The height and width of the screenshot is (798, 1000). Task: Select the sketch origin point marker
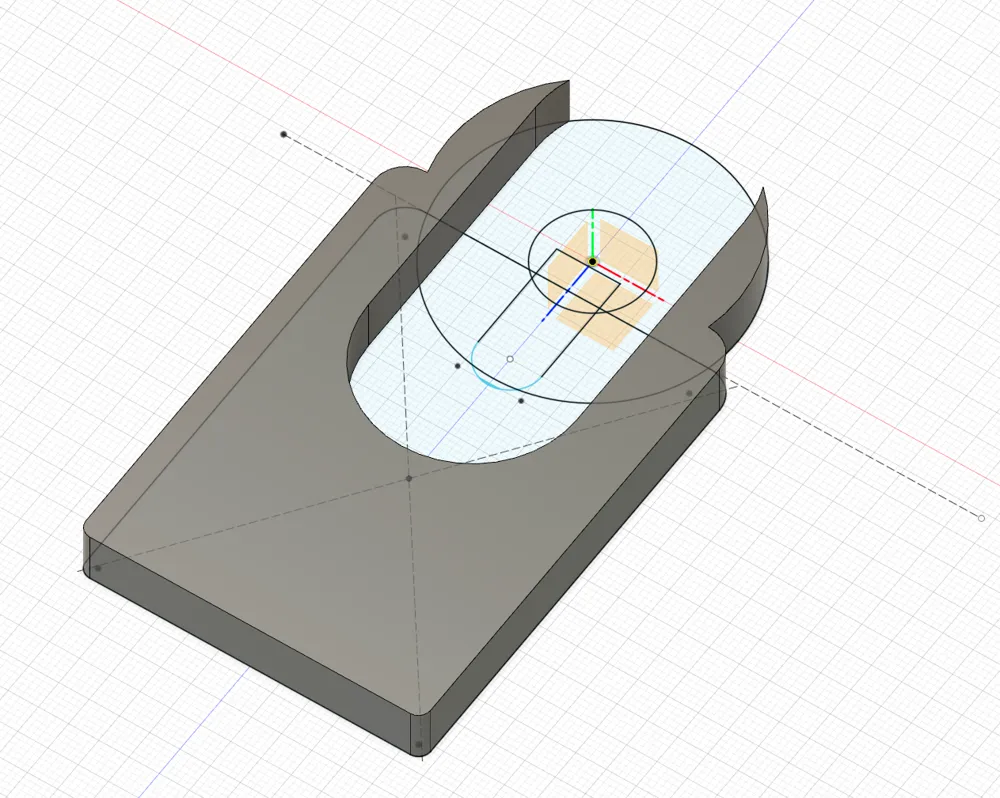click(x=592, y=261)
